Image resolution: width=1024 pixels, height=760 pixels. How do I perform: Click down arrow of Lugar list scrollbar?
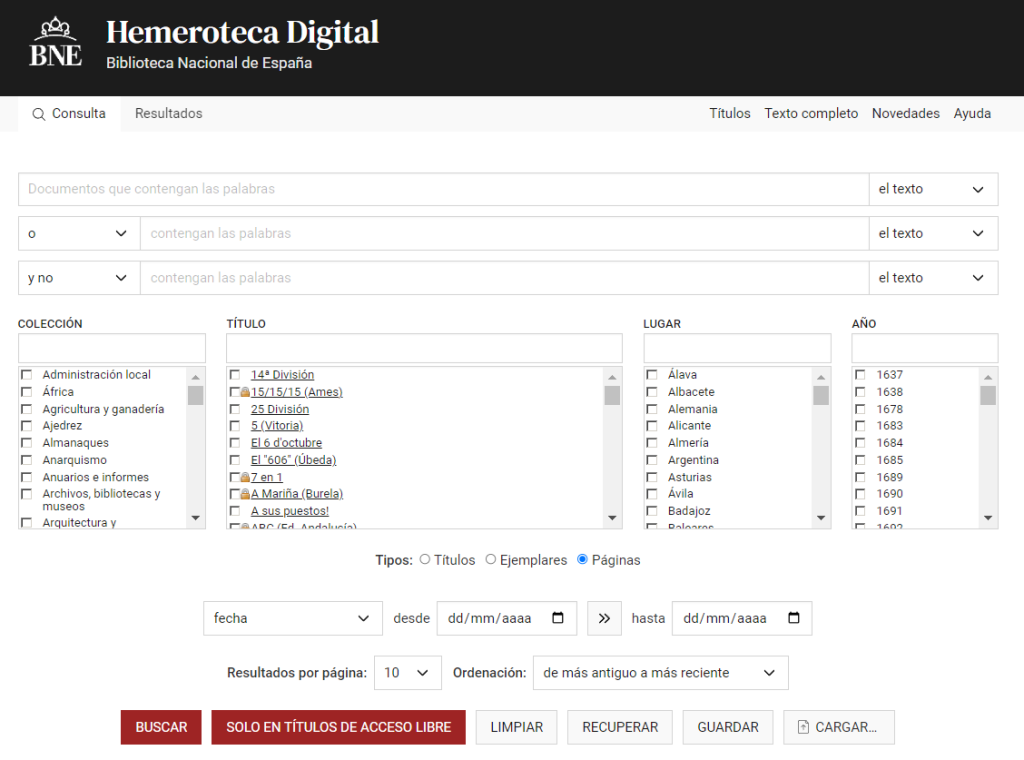pos(821,518)
